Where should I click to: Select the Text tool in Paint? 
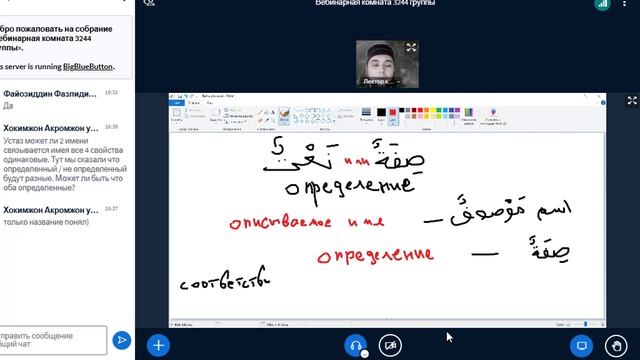(273, 113)
